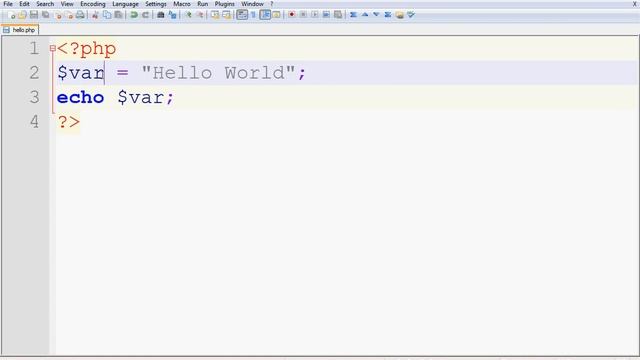Toggle synchronize vertical scrolling
The width and height of the screenshot is (640, 360).
(215, 15)
